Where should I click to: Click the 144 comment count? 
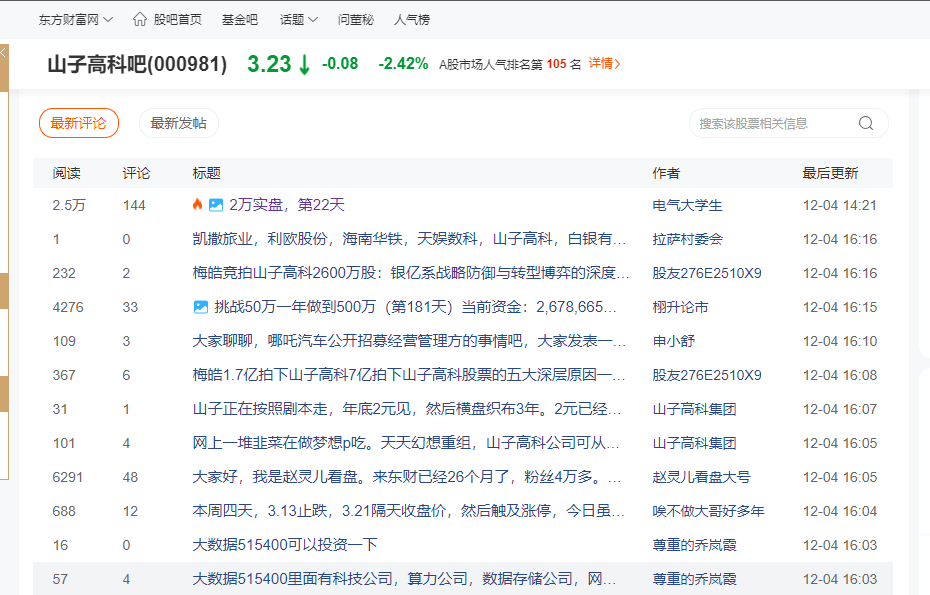point(134,205)
